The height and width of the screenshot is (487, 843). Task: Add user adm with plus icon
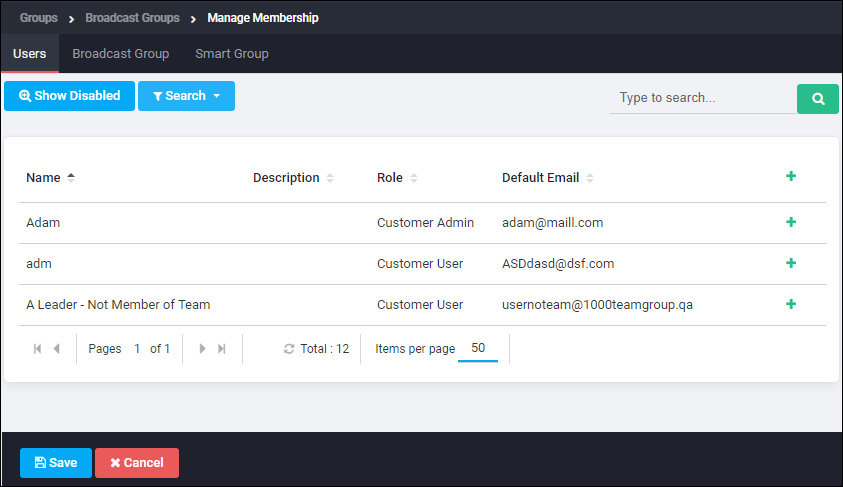[x=790, y=263]
